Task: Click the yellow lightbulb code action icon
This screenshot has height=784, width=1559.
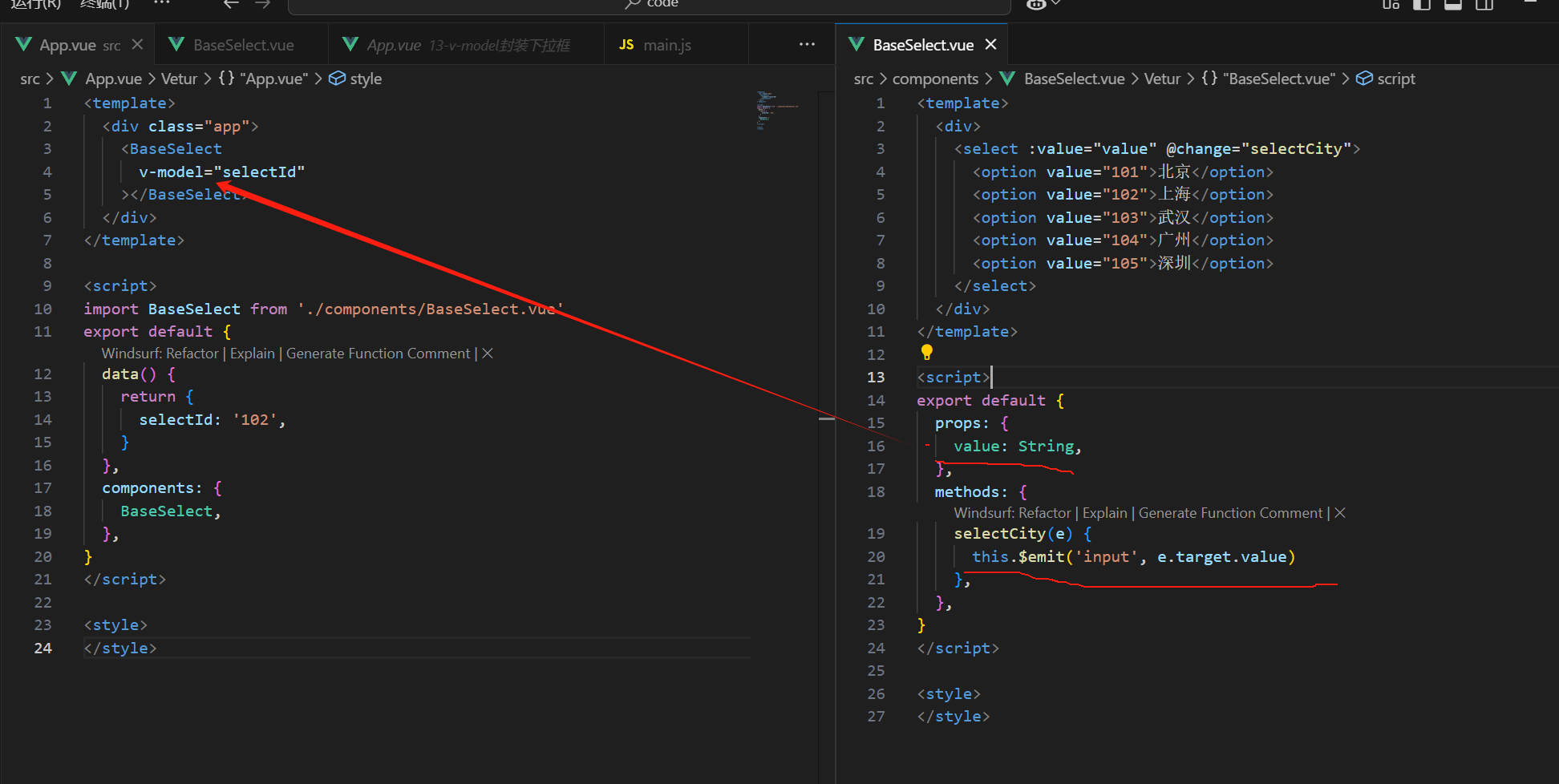Action: (x=927, y=352)
